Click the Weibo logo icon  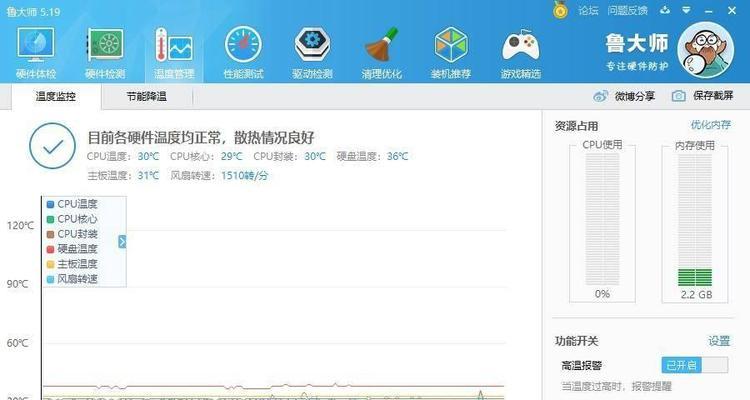600,96
